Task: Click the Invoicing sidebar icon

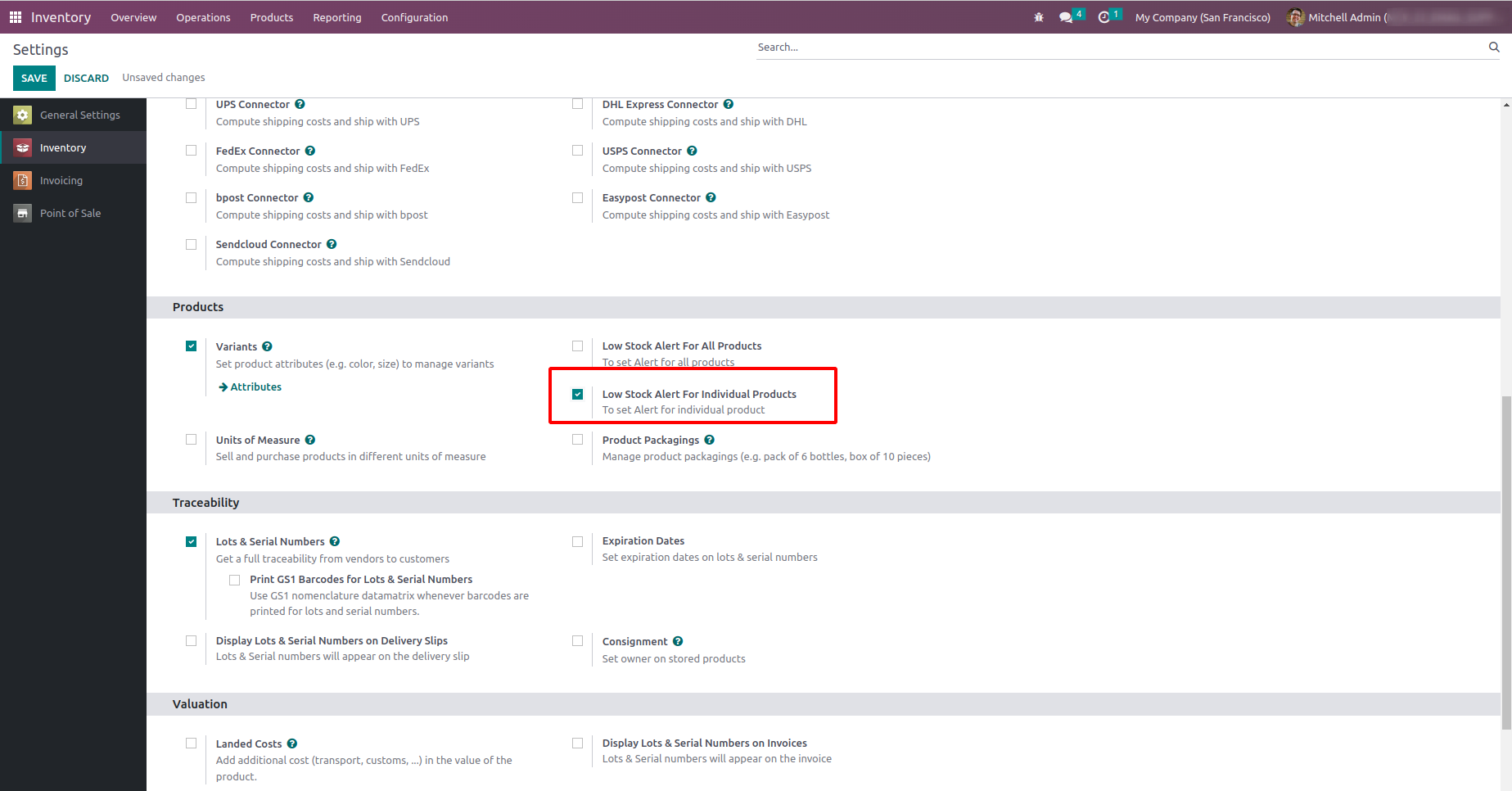Action: [23, 181]
